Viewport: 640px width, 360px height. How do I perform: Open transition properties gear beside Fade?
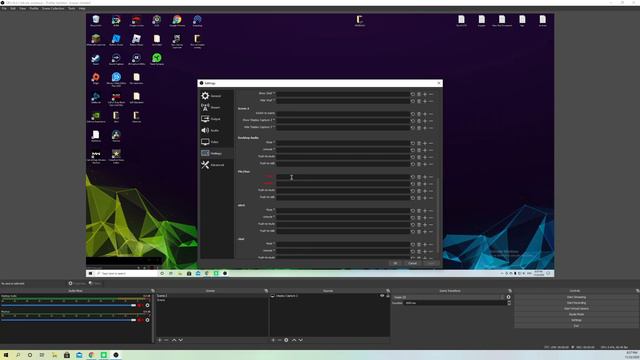click(x=508, y=297)
